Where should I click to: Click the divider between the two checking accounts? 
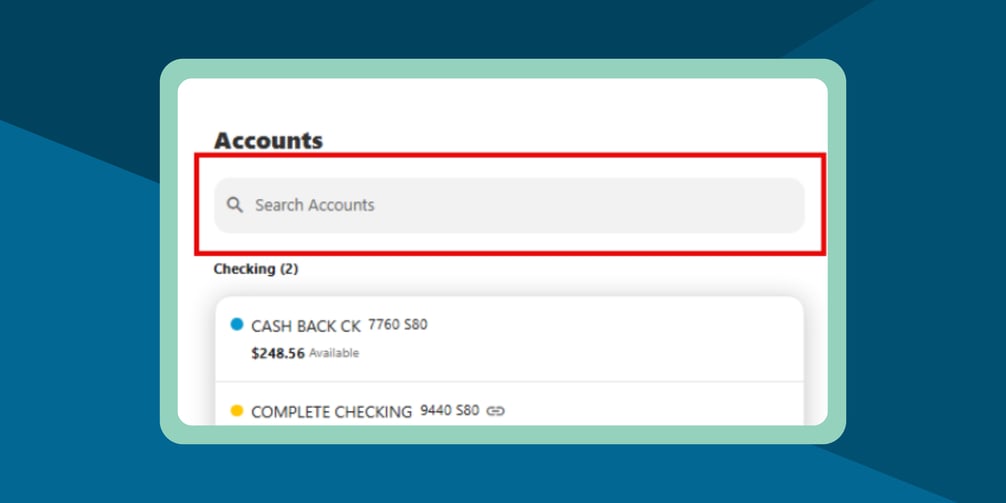(x=509, y=381)
